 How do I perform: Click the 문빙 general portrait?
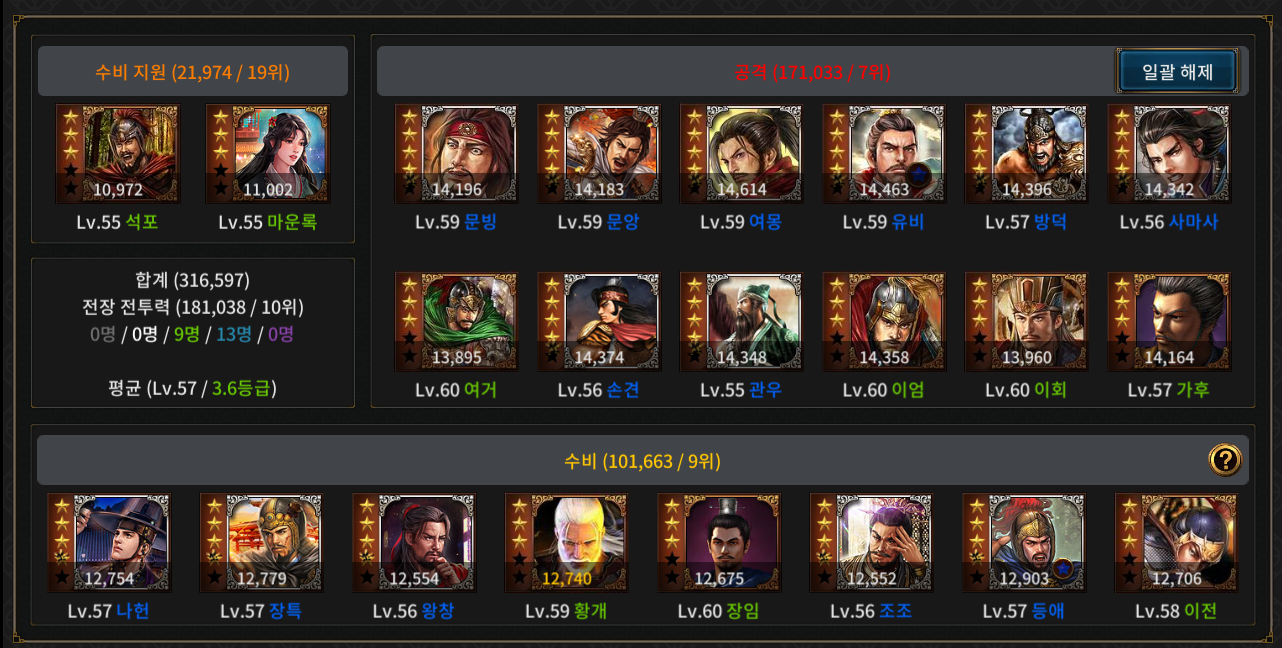click(x=456, y=154)
